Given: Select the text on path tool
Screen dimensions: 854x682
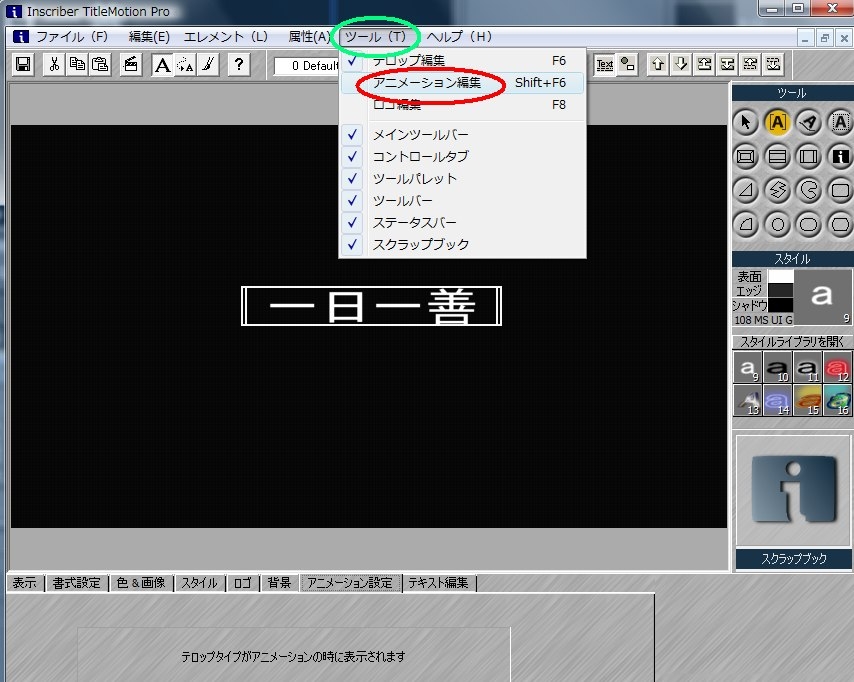Looking at the screenshot, I should click(809, 122).
